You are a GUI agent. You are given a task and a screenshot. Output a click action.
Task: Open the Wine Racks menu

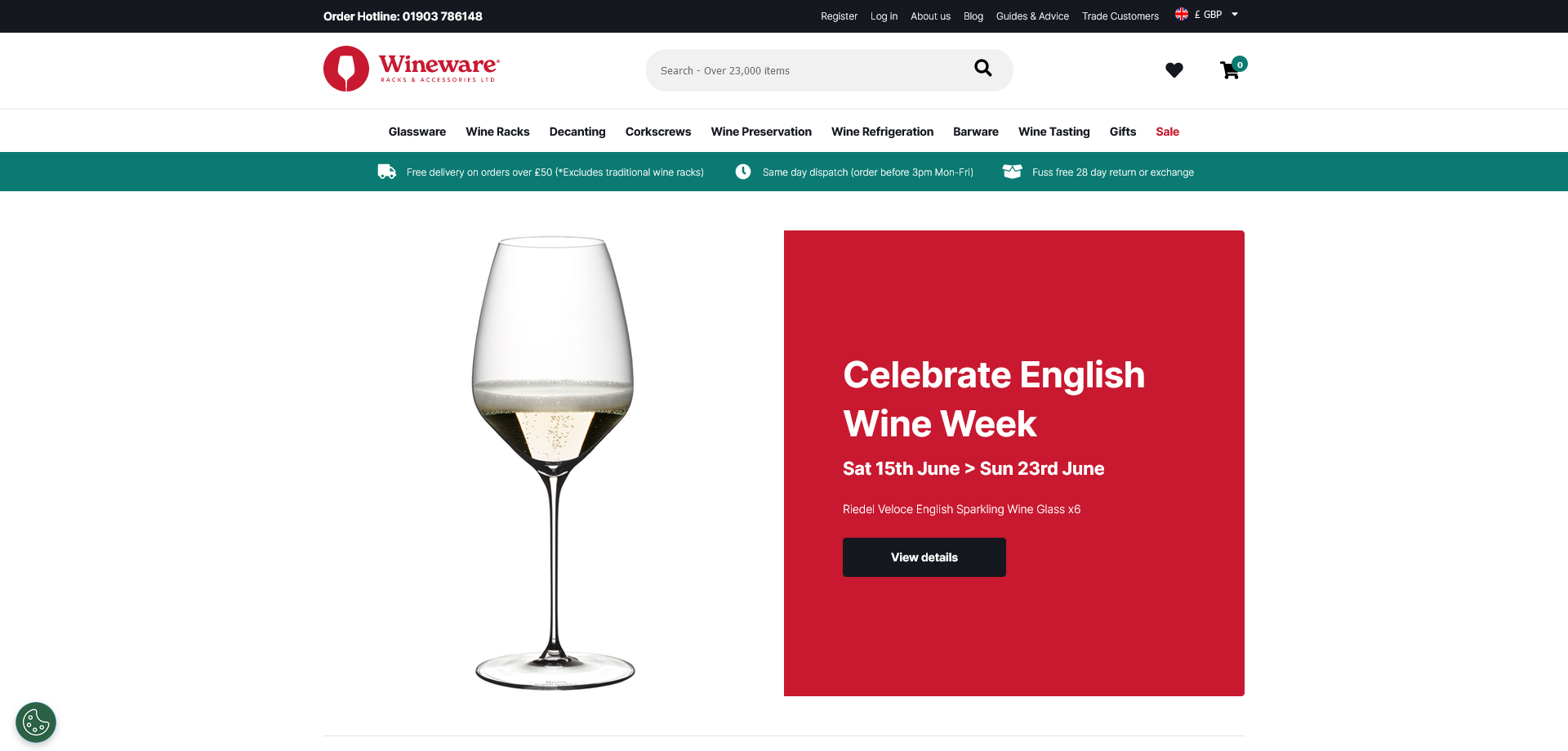point(497,132)
